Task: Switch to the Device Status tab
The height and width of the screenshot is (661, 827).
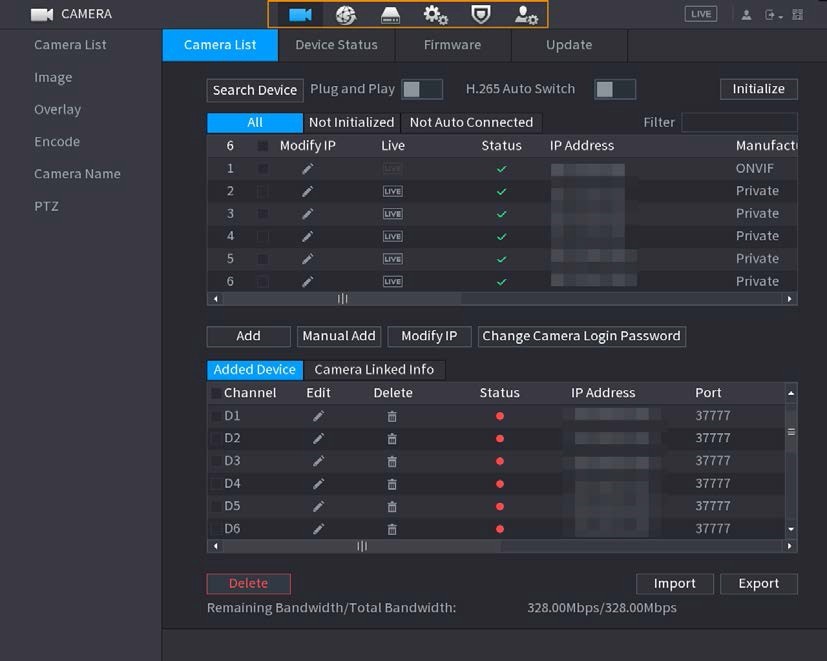Action: pyautogui.click(x=336, y=45)
